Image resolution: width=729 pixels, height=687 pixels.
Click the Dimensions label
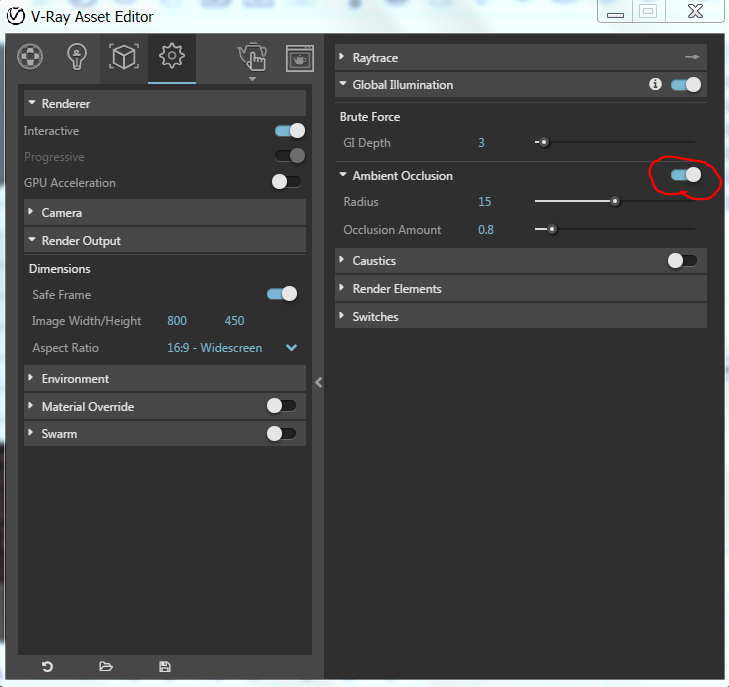[60, 269]
